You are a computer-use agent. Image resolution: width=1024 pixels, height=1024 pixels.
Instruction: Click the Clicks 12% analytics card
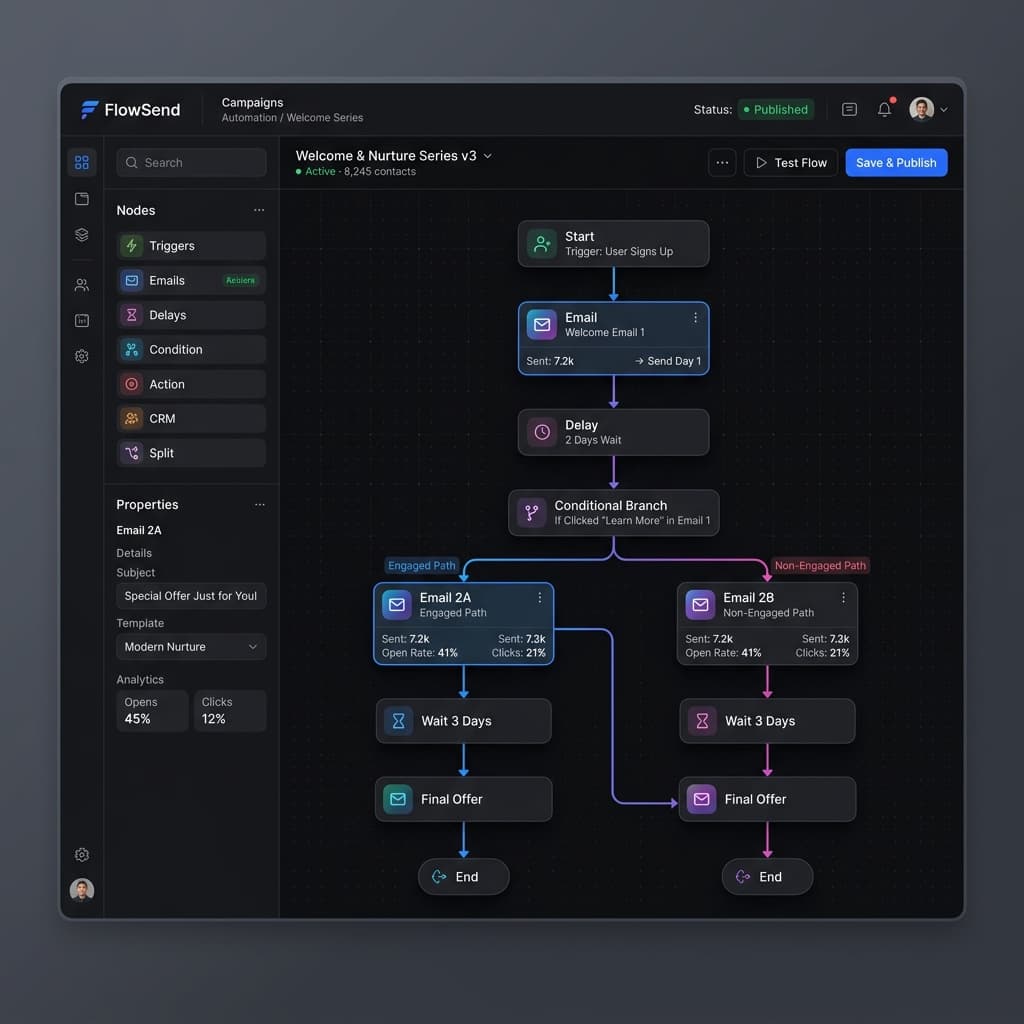pyautogui.click(x=230, y=711)
